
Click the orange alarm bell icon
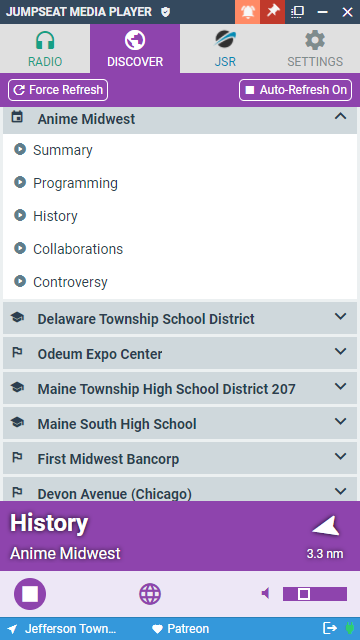[247, 12]
